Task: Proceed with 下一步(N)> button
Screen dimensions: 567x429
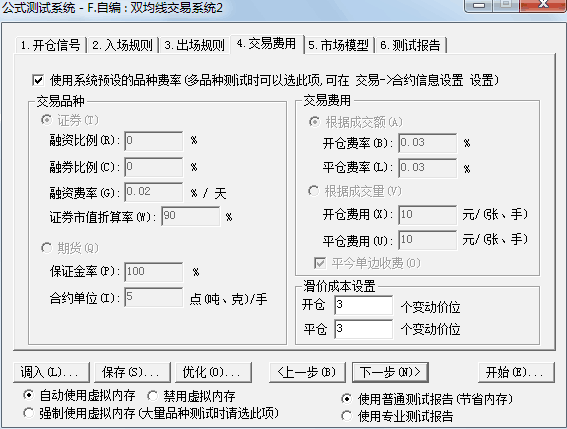Action: (x=391, y=372)
